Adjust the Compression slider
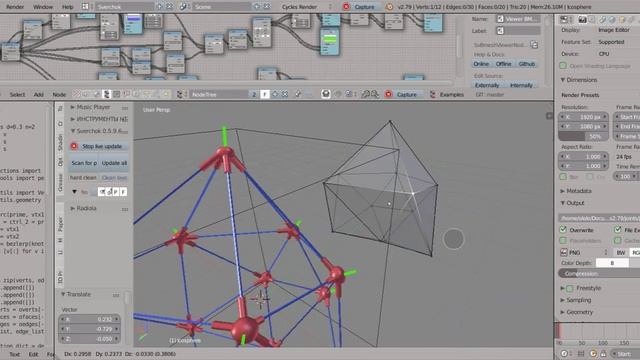The width and height of the screenshot is (640, 360). point(599,273)
